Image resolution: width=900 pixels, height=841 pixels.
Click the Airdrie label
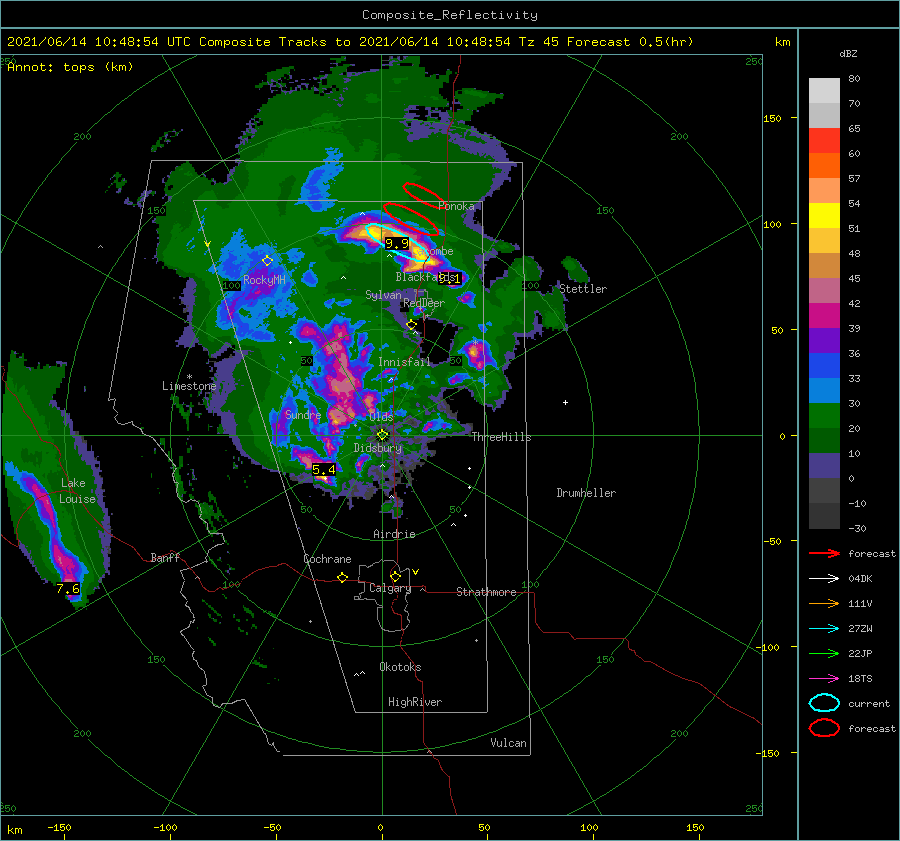point(394,534)
